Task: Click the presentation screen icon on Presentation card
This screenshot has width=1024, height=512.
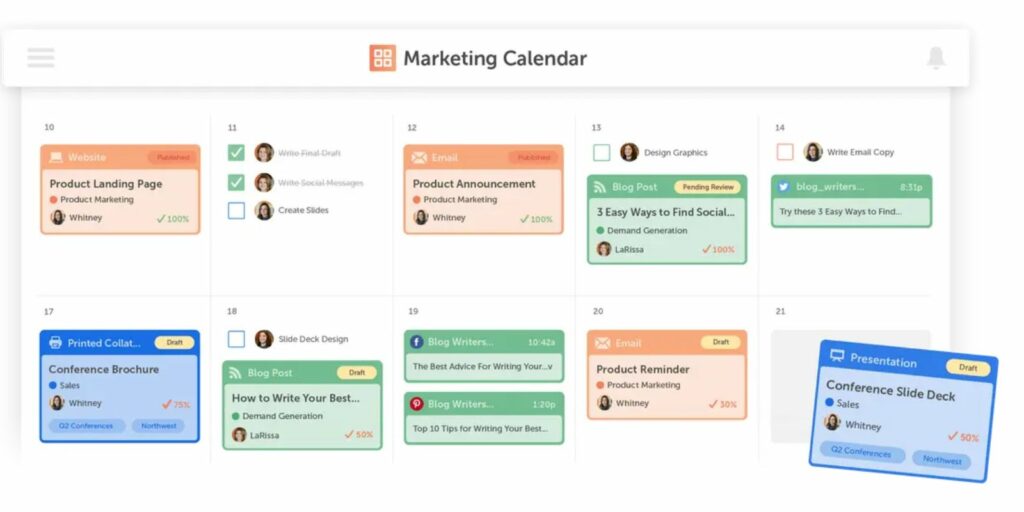Action: click(x=837, y=356)
